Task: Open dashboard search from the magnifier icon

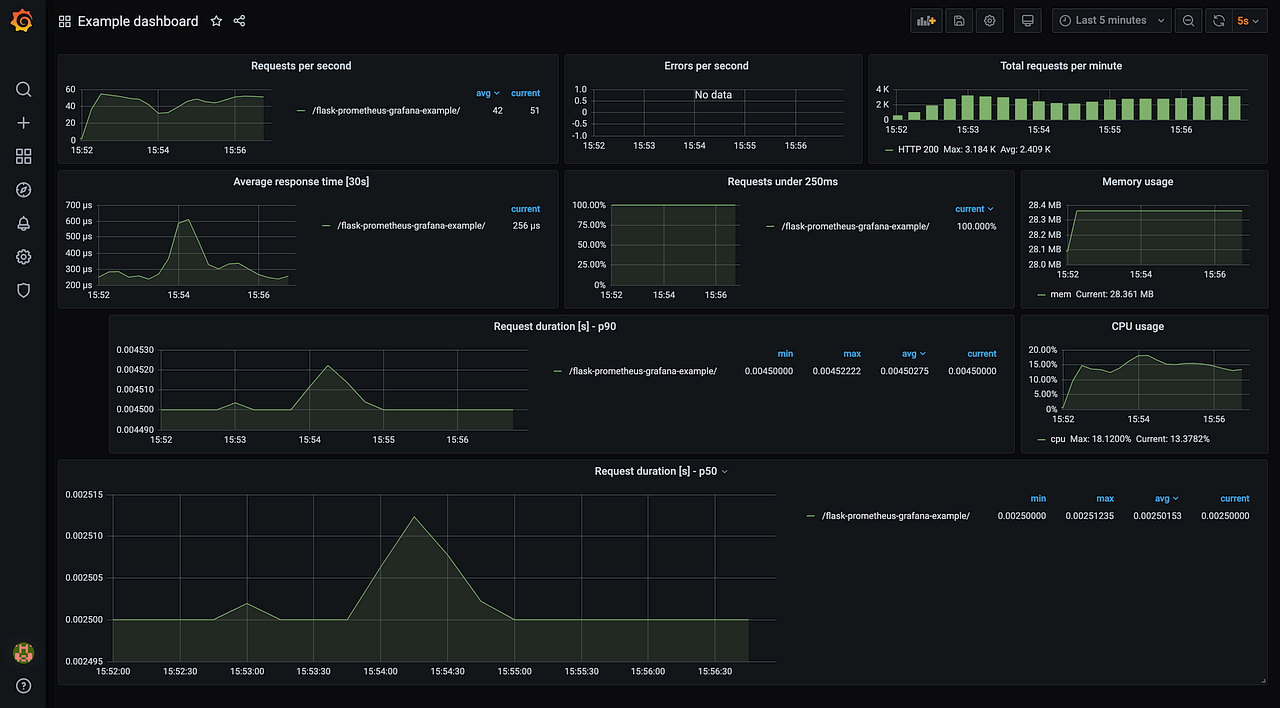Action: tap(23, 89)
